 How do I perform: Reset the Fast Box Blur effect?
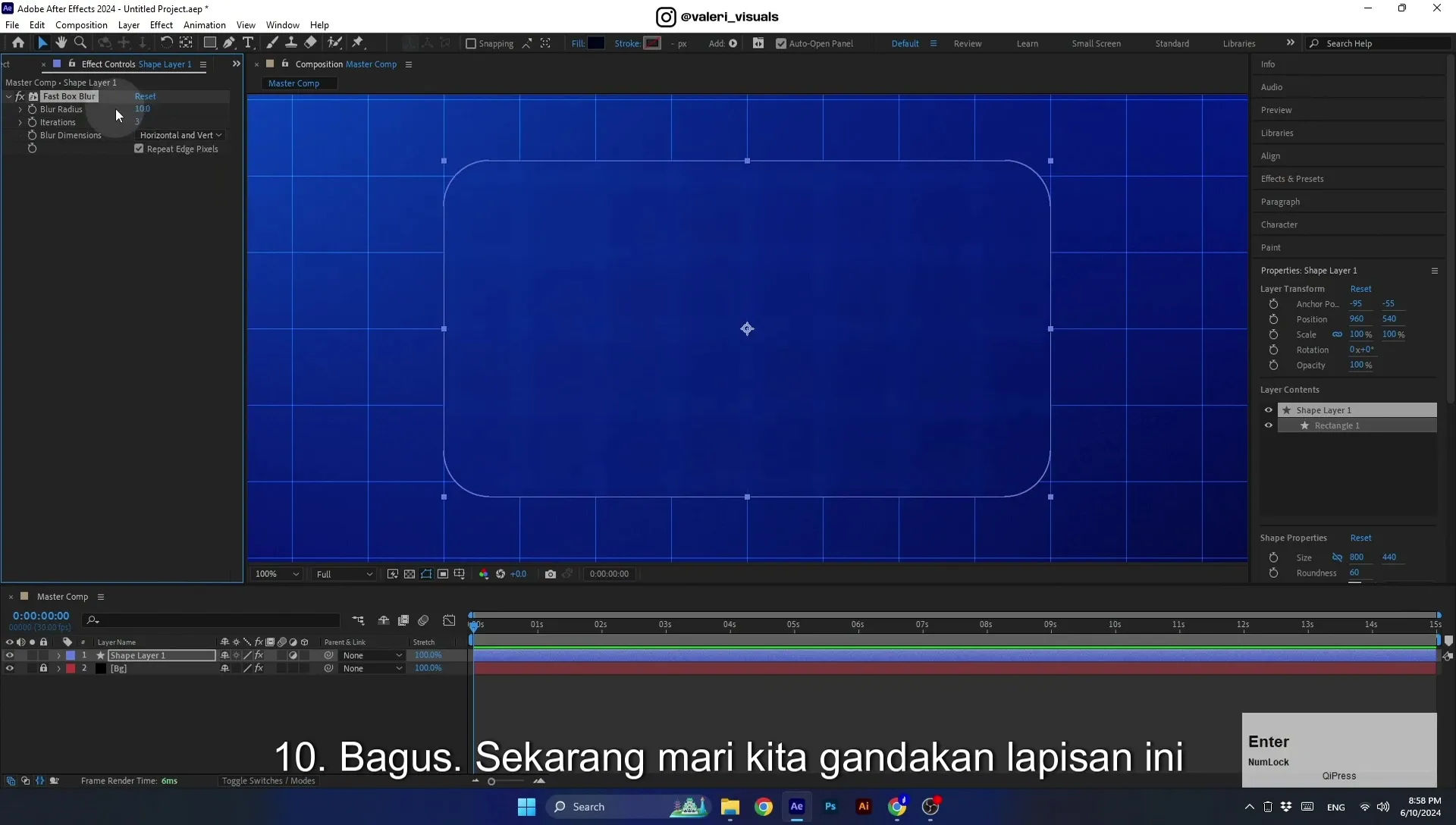tap(145, 96)
